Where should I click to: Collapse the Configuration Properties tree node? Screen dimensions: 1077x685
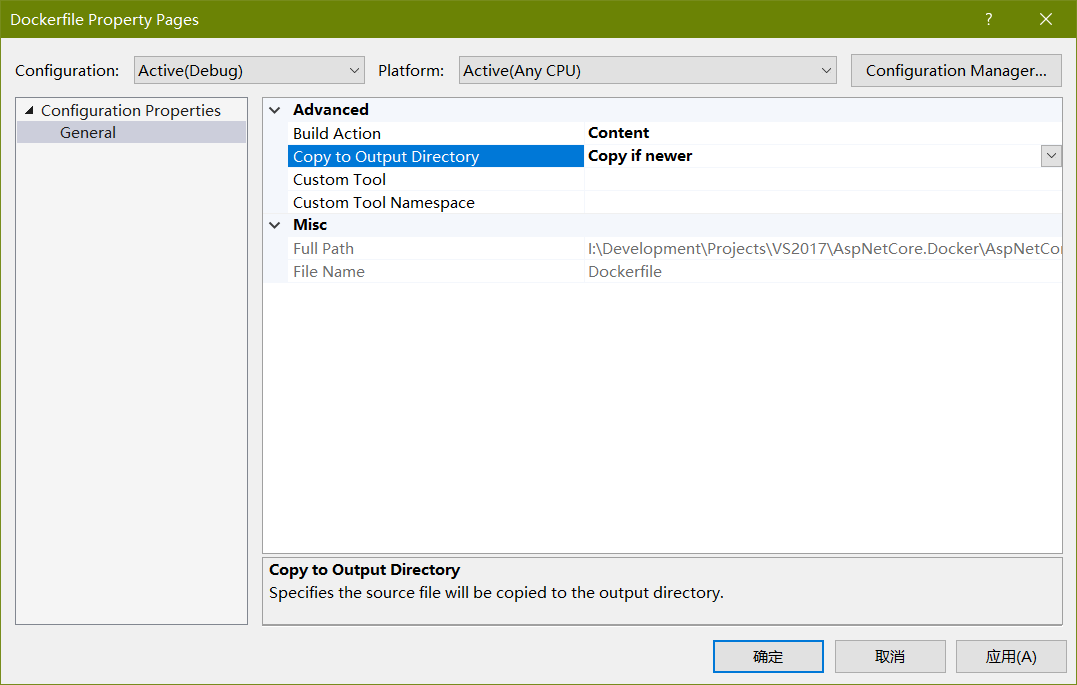point(29,111)
